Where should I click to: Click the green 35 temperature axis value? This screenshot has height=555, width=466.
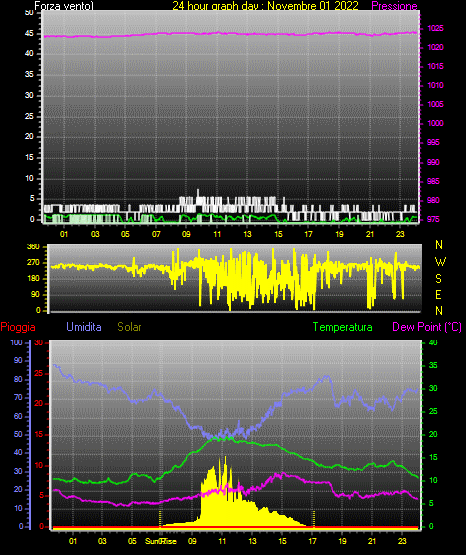tap(433, 365)
